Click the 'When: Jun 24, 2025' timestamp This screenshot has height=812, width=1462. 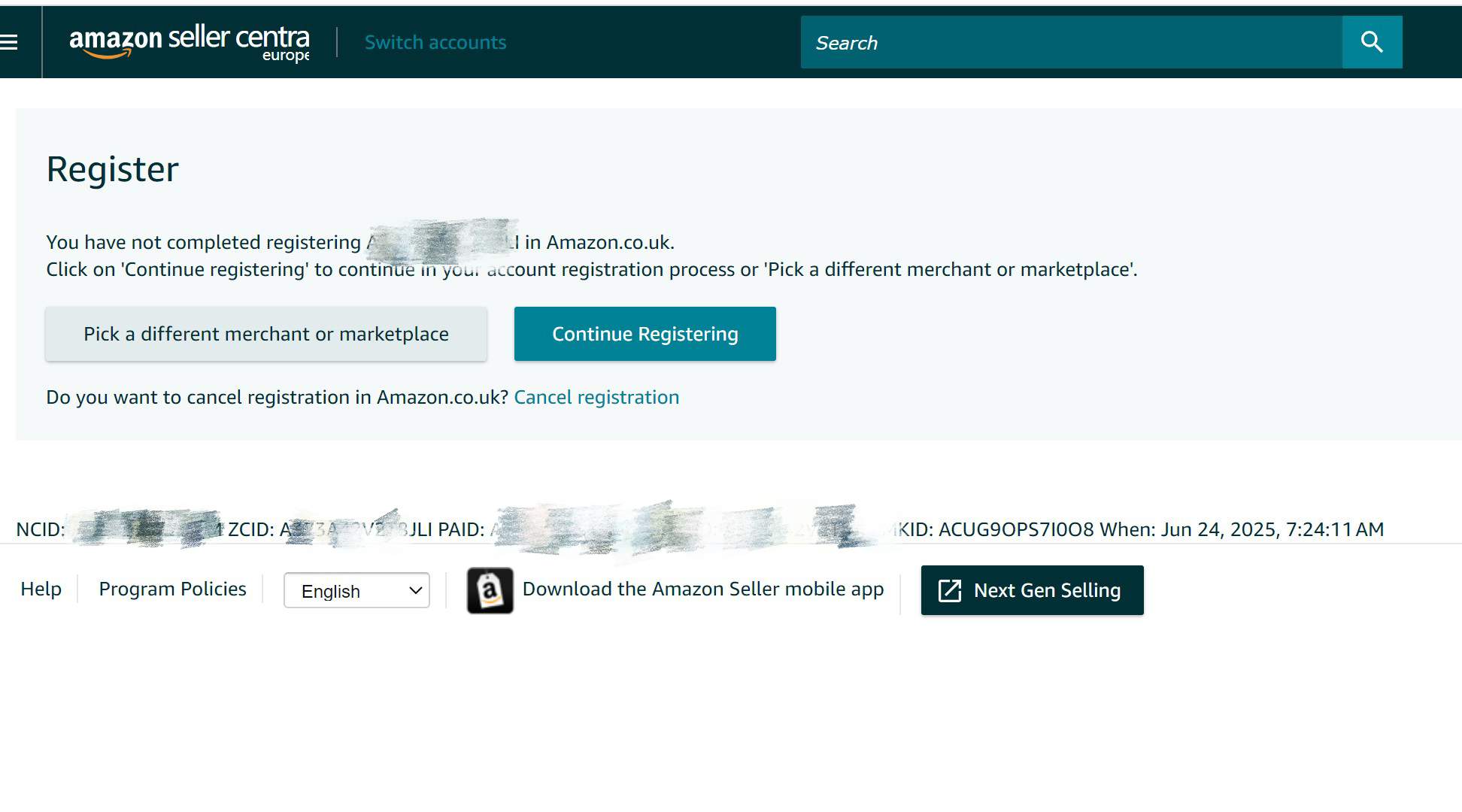coord(1242,529)
